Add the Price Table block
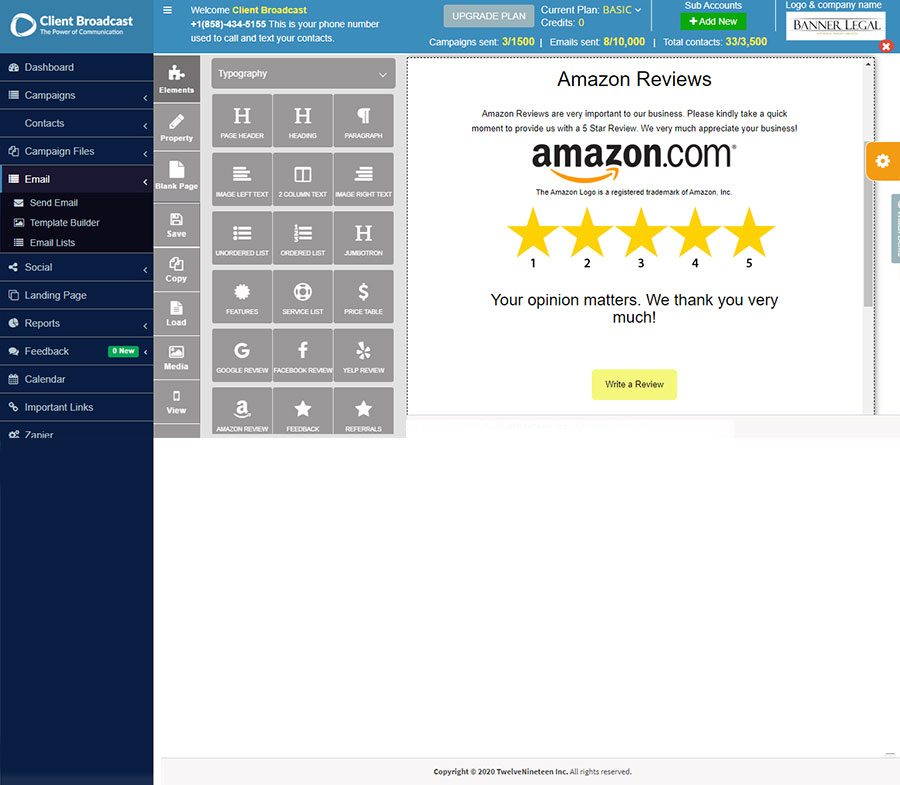Image resolution: width=900 pixels, height=785 pixels. click(363, 297)
